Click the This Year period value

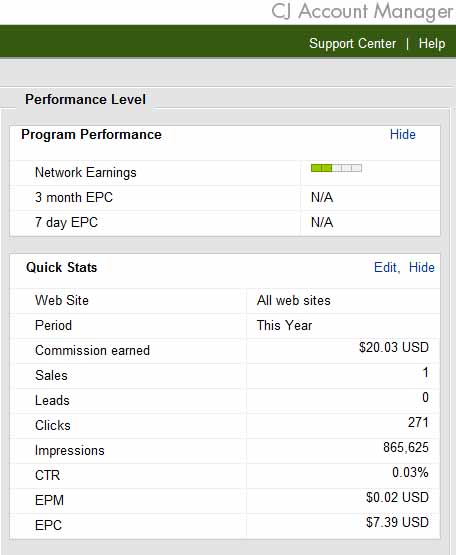(284, 325)
